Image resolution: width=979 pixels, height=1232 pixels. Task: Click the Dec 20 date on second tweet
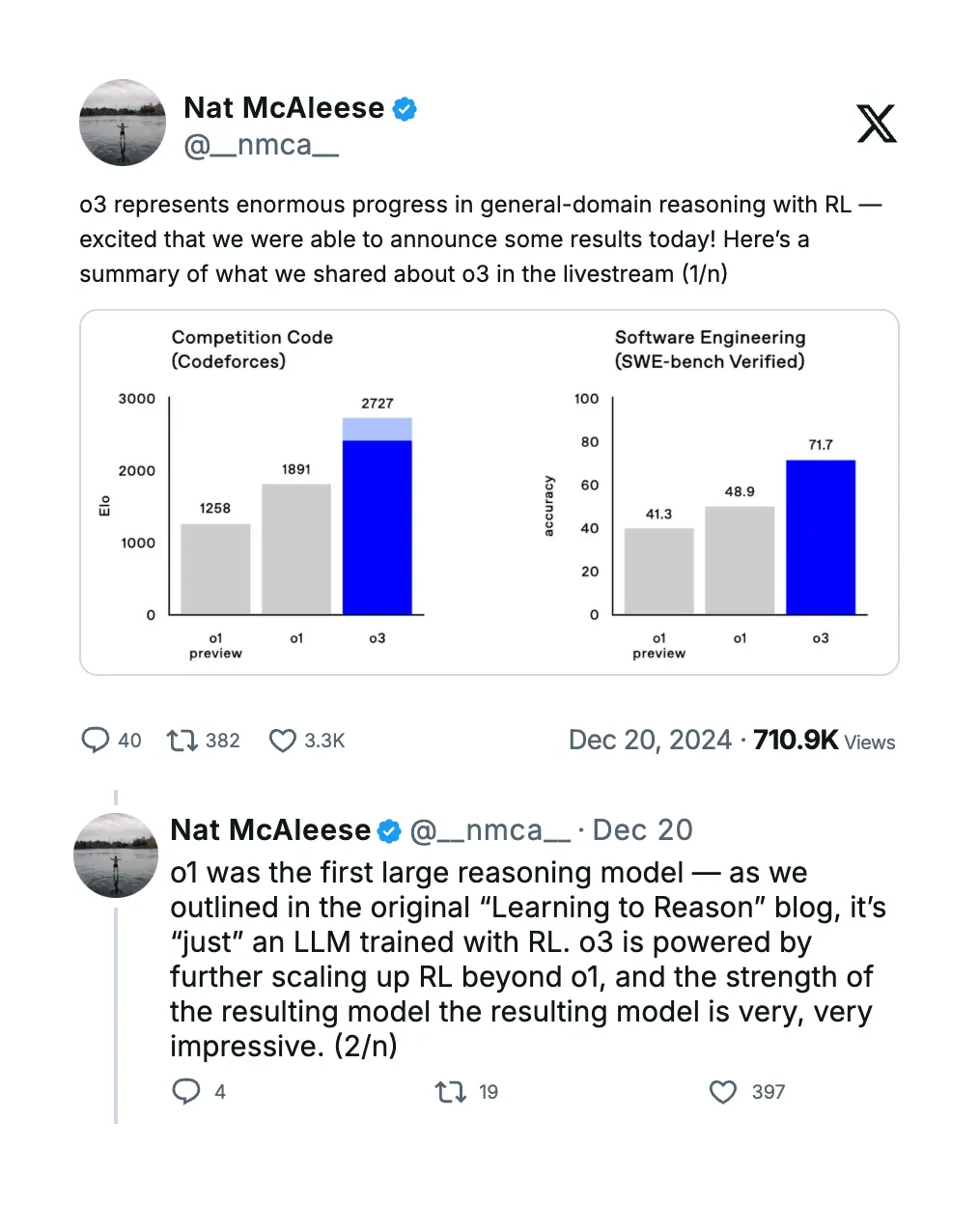(643, 830)
